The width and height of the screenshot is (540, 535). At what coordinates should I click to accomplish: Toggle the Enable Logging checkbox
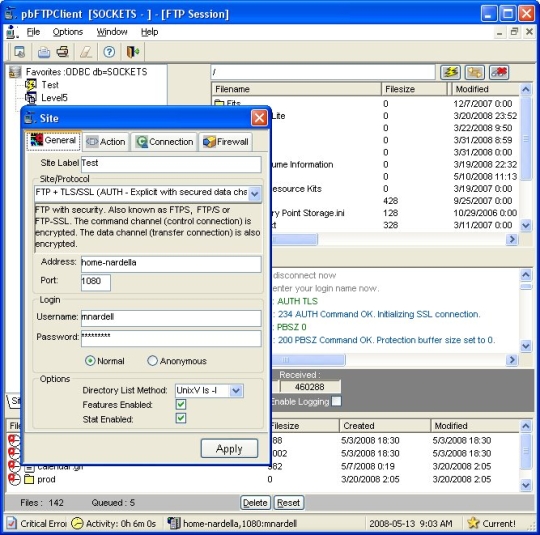click(x=336, y=401)
